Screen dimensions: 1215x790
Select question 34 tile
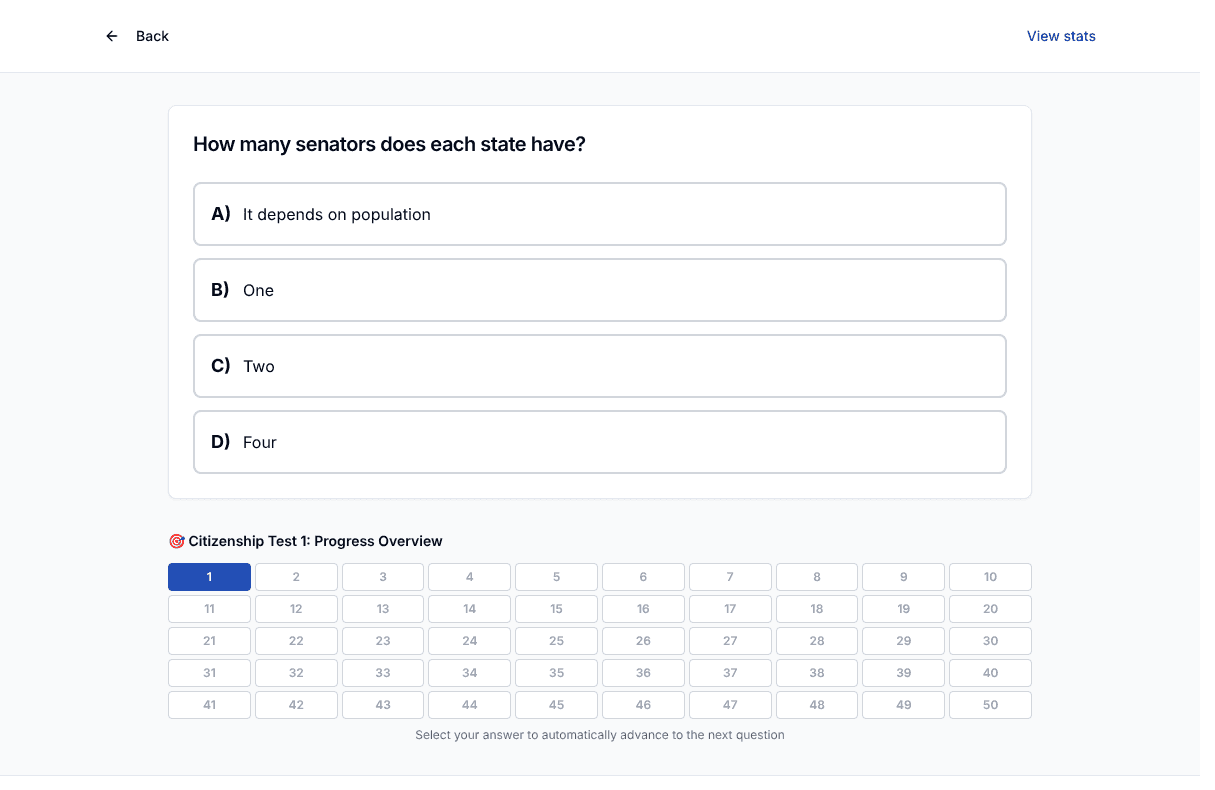[x=470, y=673]
